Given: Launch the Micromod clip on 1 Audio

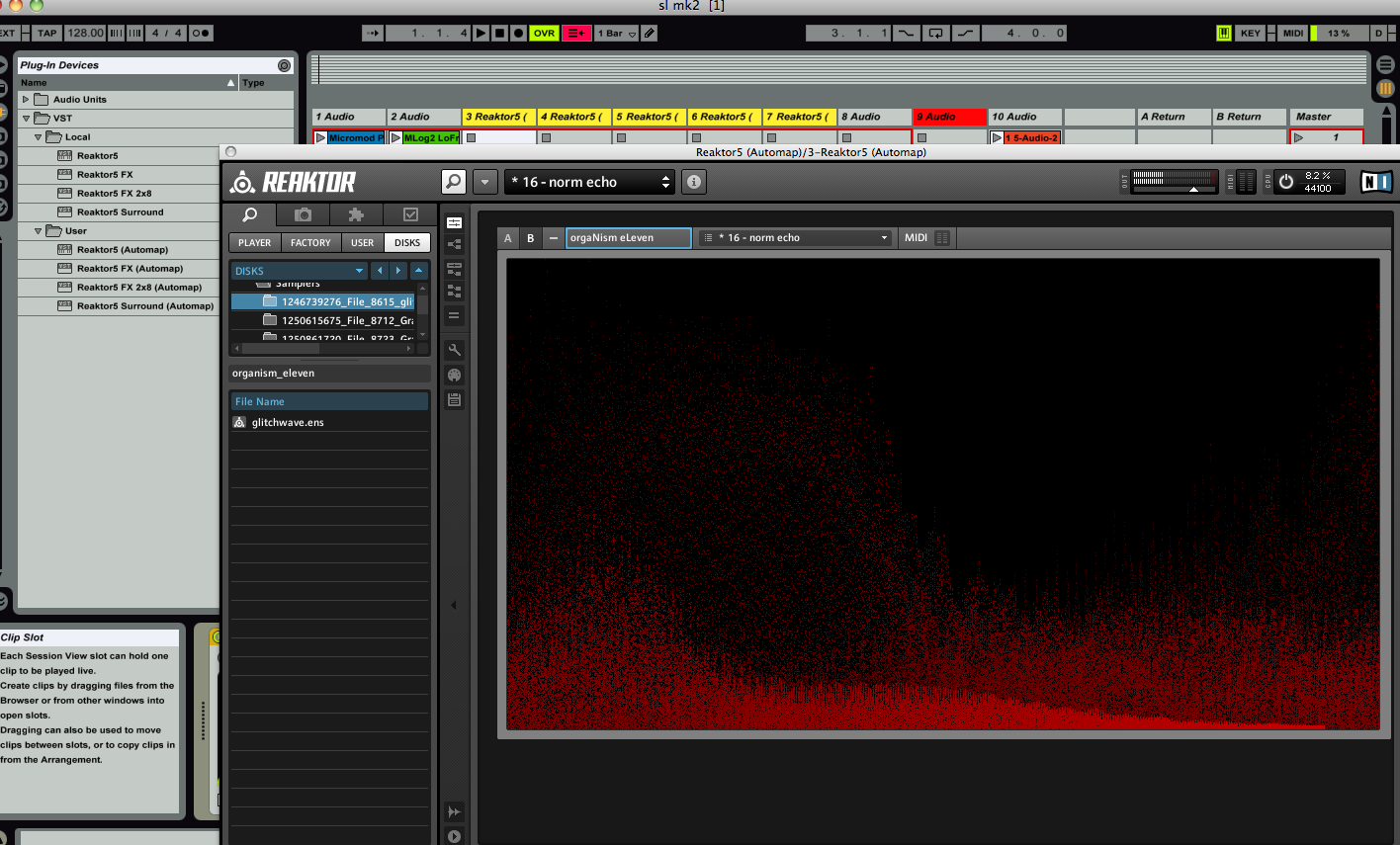Looking at the screenshot, I should click(x=320, y=138).
